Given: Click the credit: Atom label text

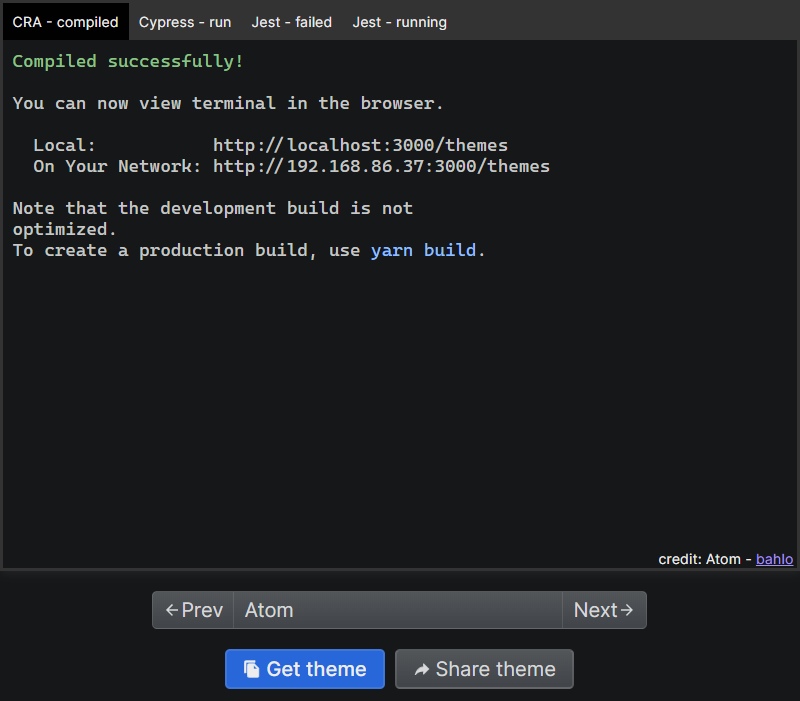Looking at the screenshot, I should [699, 559].
